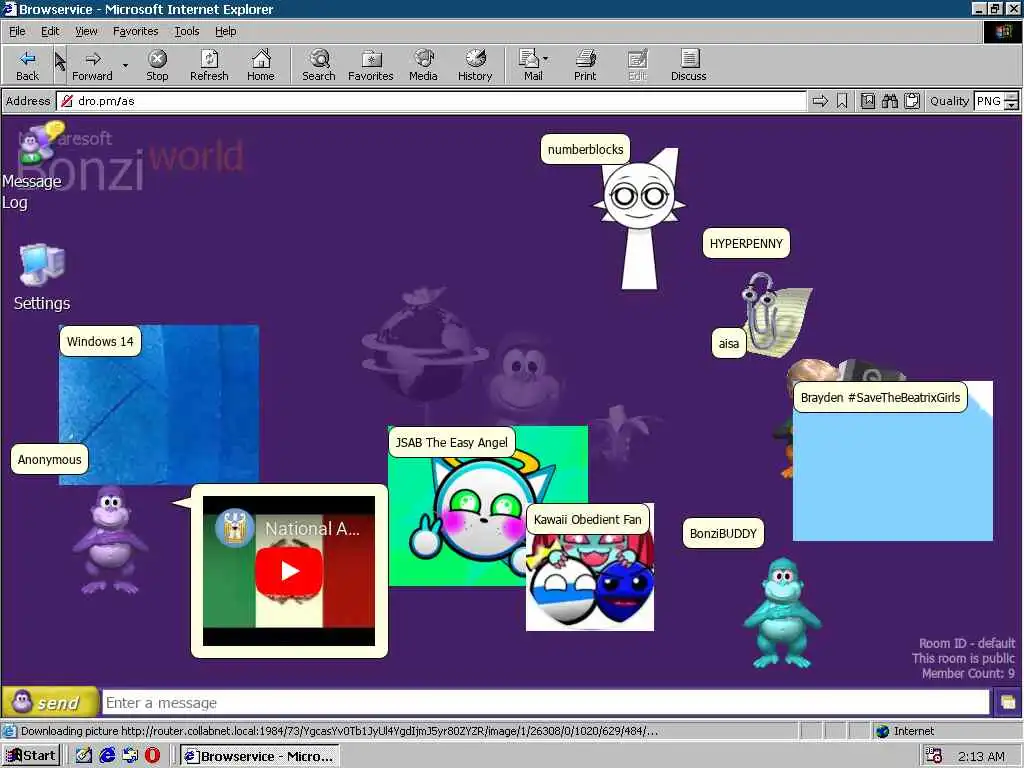Launch Internet Explorer from quick launch
This screenshot has width=1024, height=768.
[107, 756]
